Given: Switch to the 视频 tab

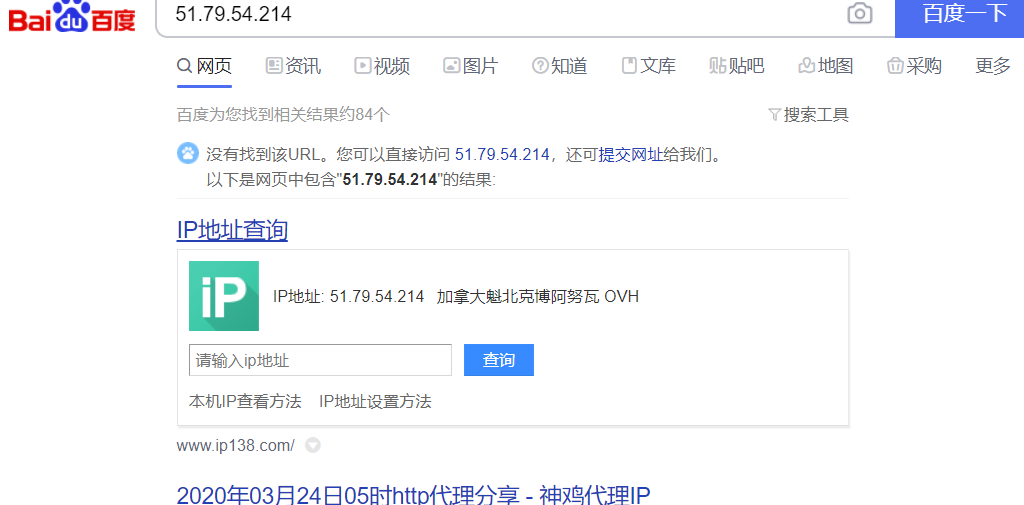Looking at the screenshot, I should point(382,65).
